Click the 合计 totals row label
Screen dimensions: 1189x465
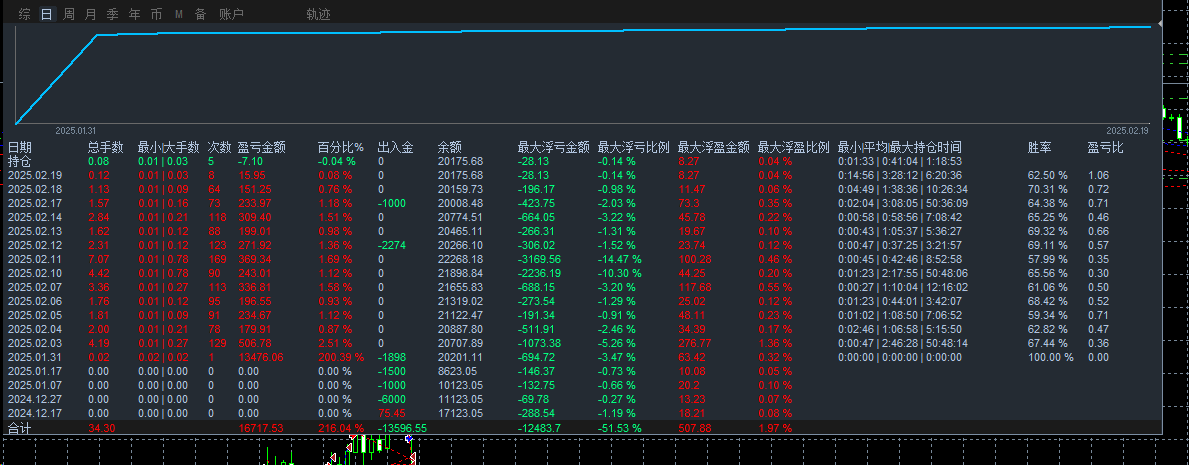20,428
